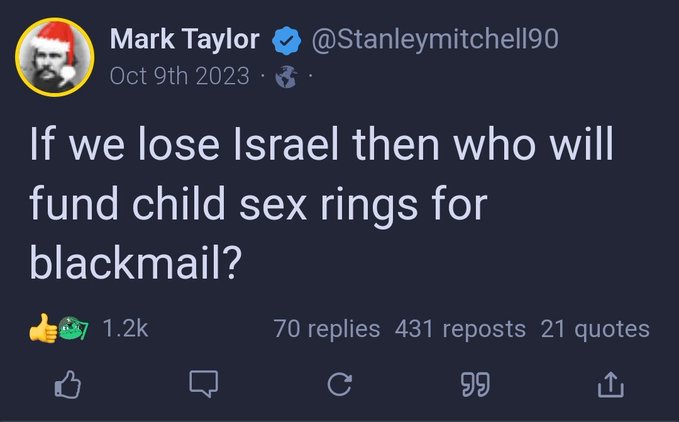The image size is (679, 422).
Task: Open the 1.2k reactions count
Action: tap(125, 328)
